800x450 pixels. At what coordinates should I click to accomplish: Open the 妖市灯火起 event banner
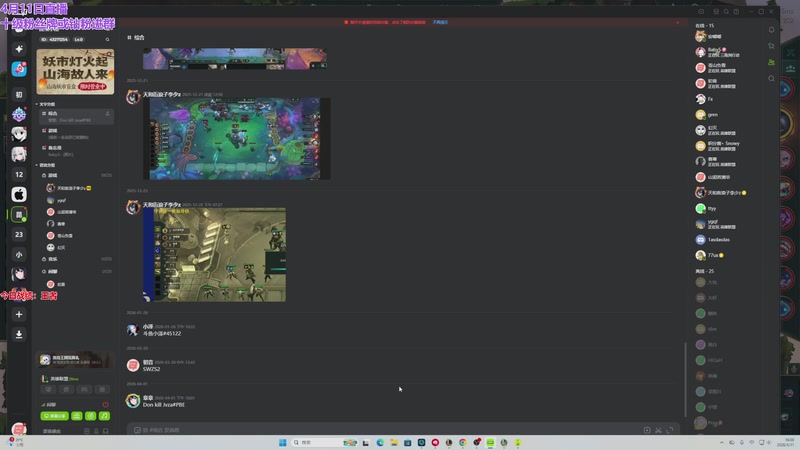click(x=75, y=71)
